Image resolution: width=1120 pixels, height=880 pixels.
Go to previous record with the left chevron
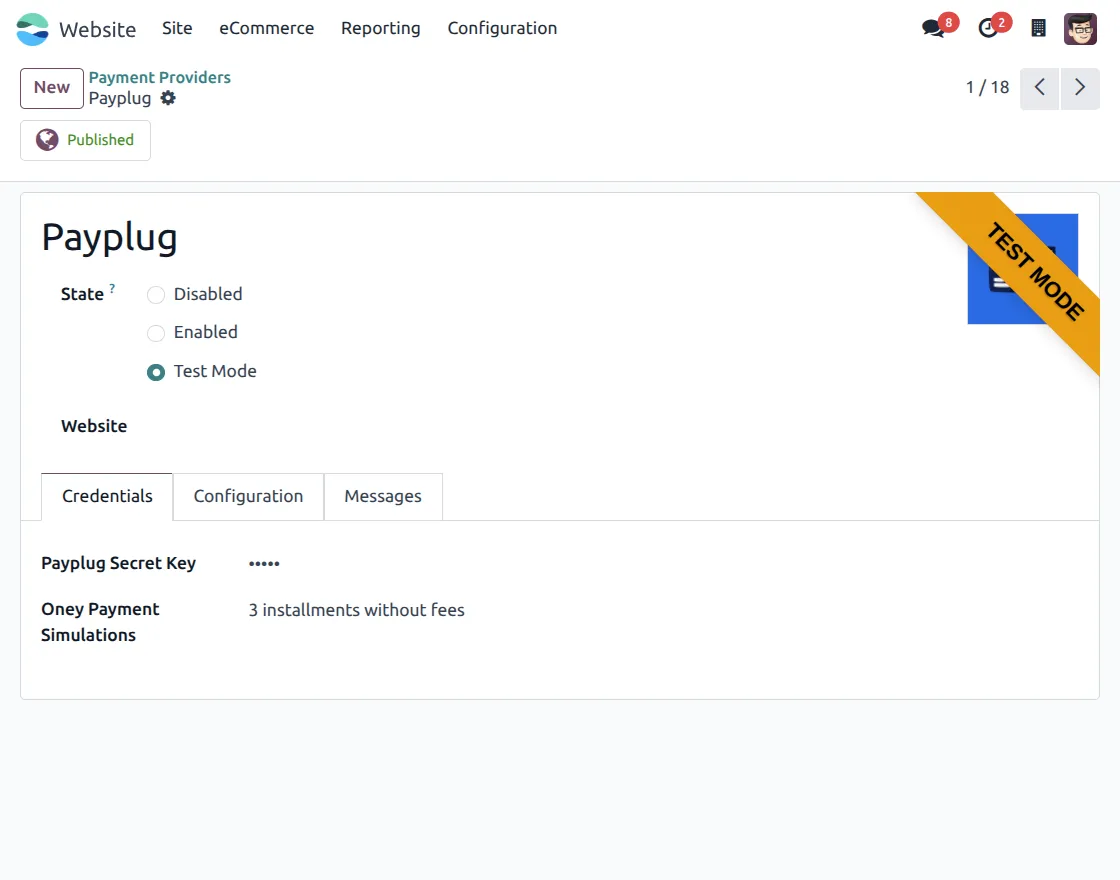click(1039, 88)
